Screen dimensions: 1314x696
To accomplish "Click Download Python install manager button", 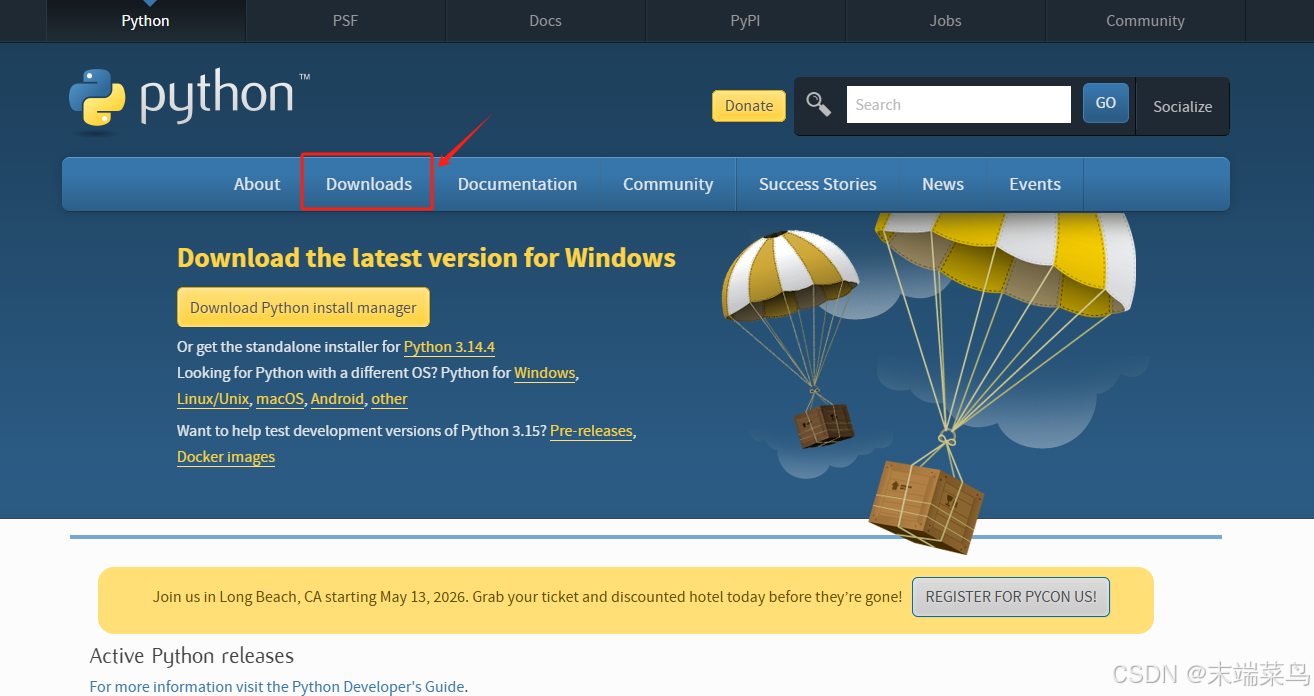I will [303, 308].
